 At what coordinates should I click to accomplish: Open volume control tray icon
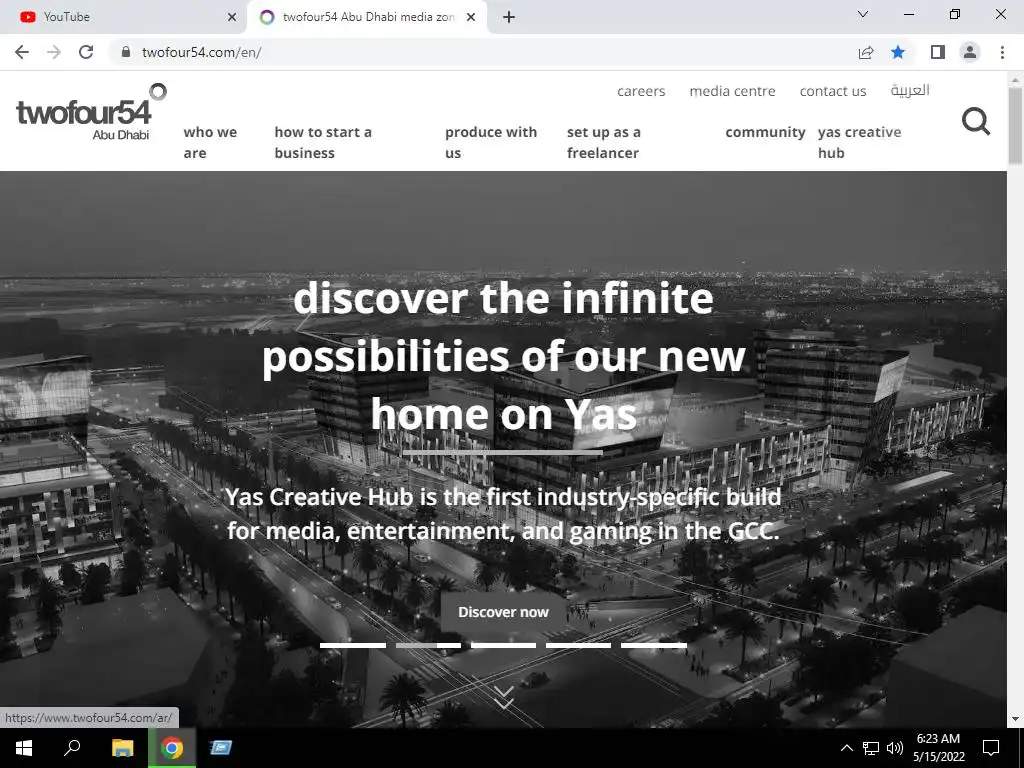click(x=895, y=748)
